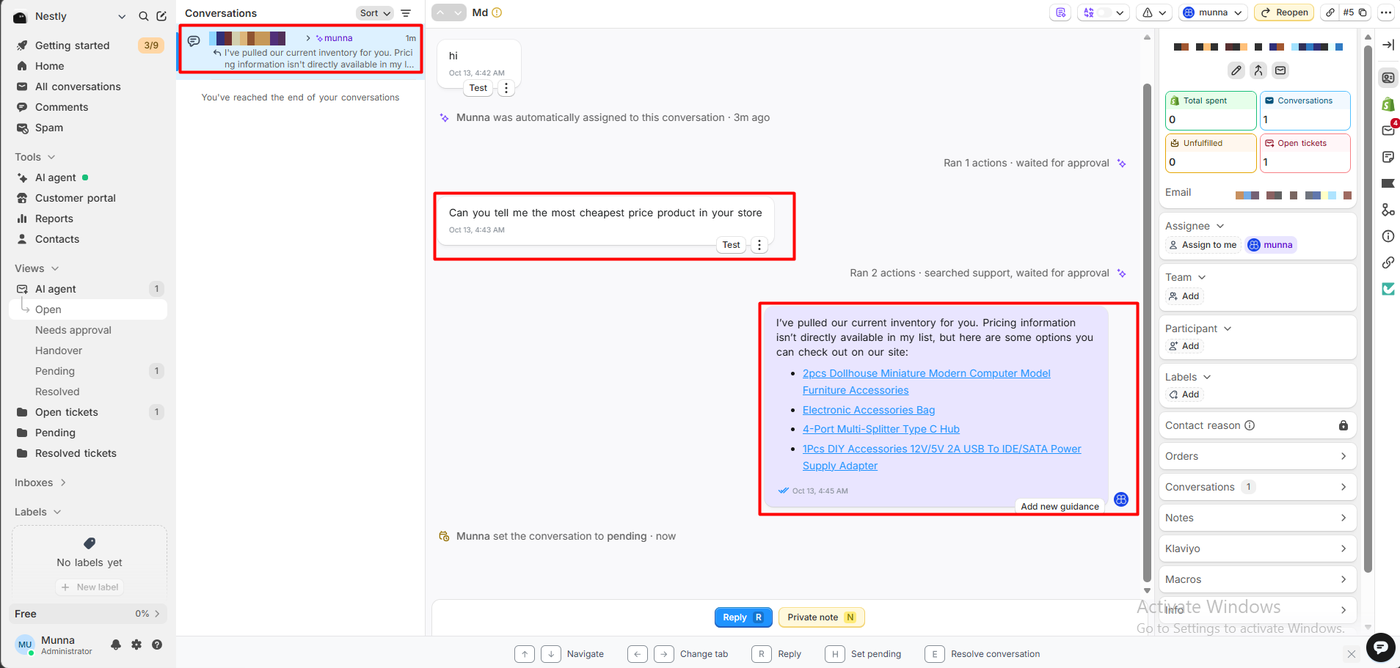Viewport: 1400px width, 668px height.
Task: Select the munna conversation in the list
Action: (x=300, y=50)
